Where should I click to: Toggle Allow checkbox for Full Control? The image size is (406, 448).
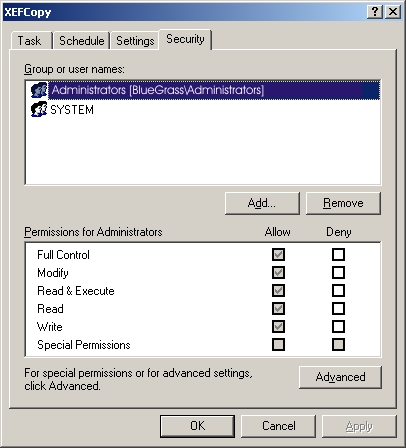tap(278, 255)
